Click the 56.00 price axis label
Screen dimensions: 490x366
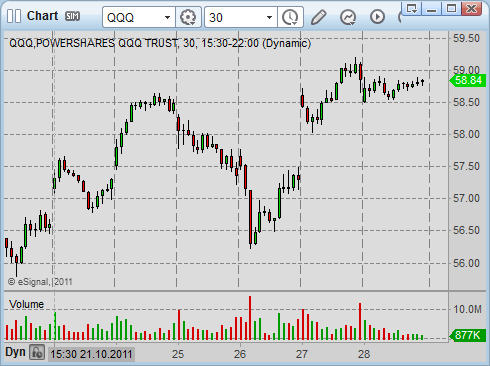(x=466, y=263)
